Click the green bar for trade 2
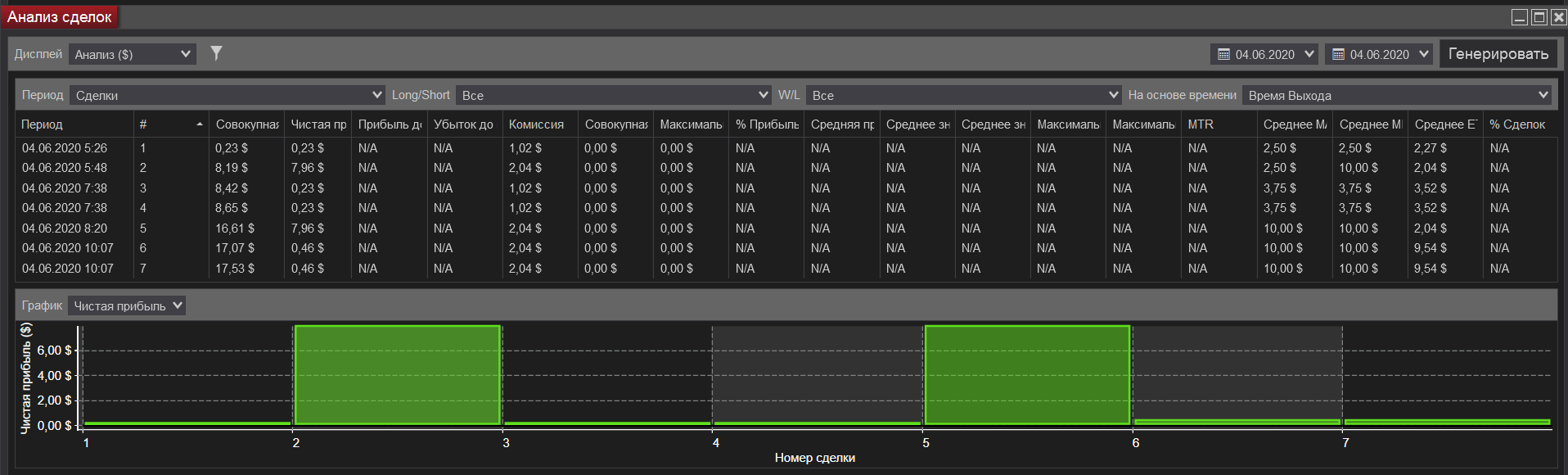This screenshot has width=1568, height=475. pos(397,375)
